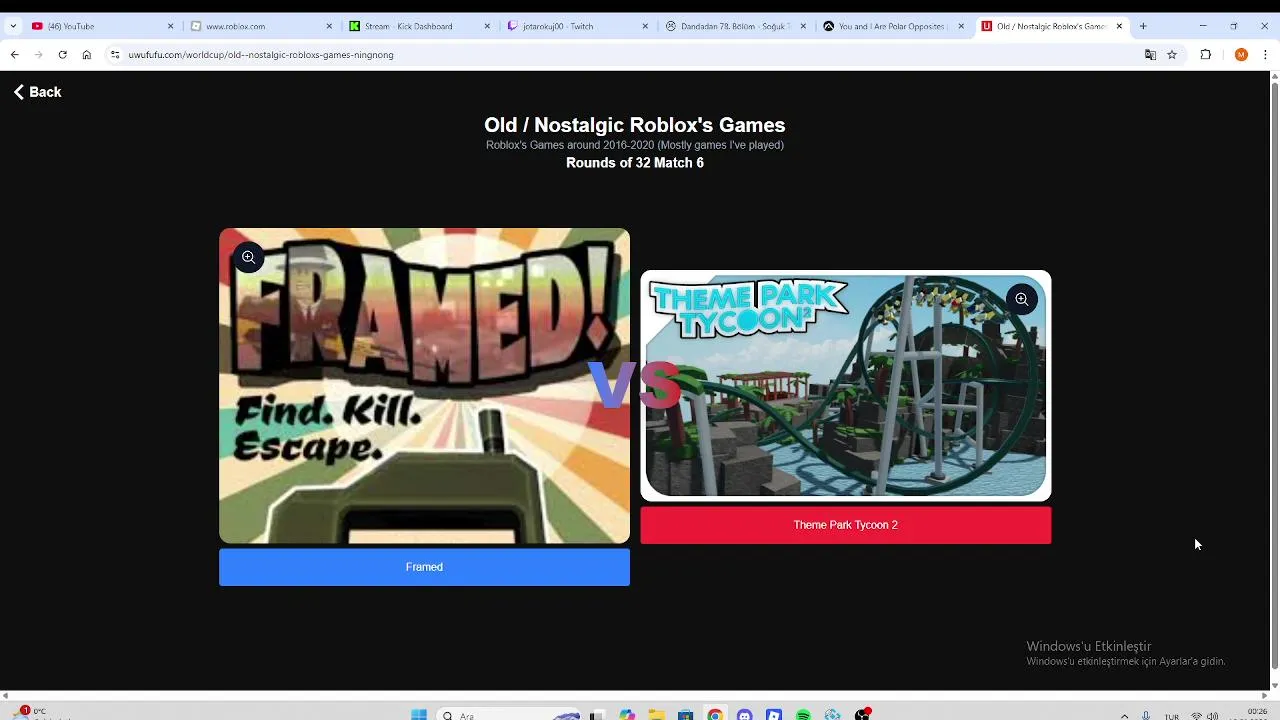Click the Windows taskbar search box
This screenshot has height=720, width=1280.
(510, 715)
